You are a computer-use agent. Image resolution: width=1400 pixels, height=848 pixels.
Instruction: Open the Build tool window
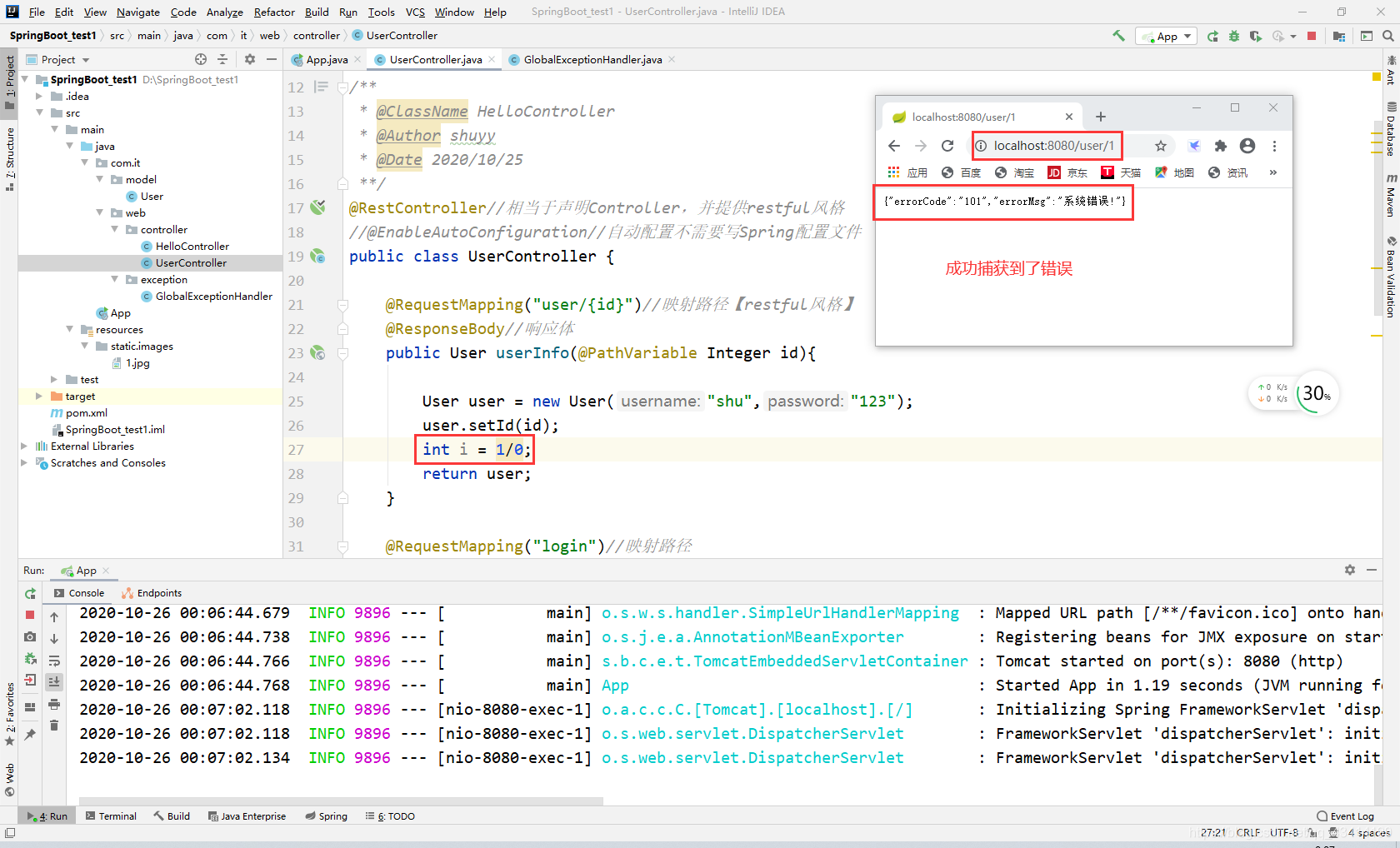[172, 816]
